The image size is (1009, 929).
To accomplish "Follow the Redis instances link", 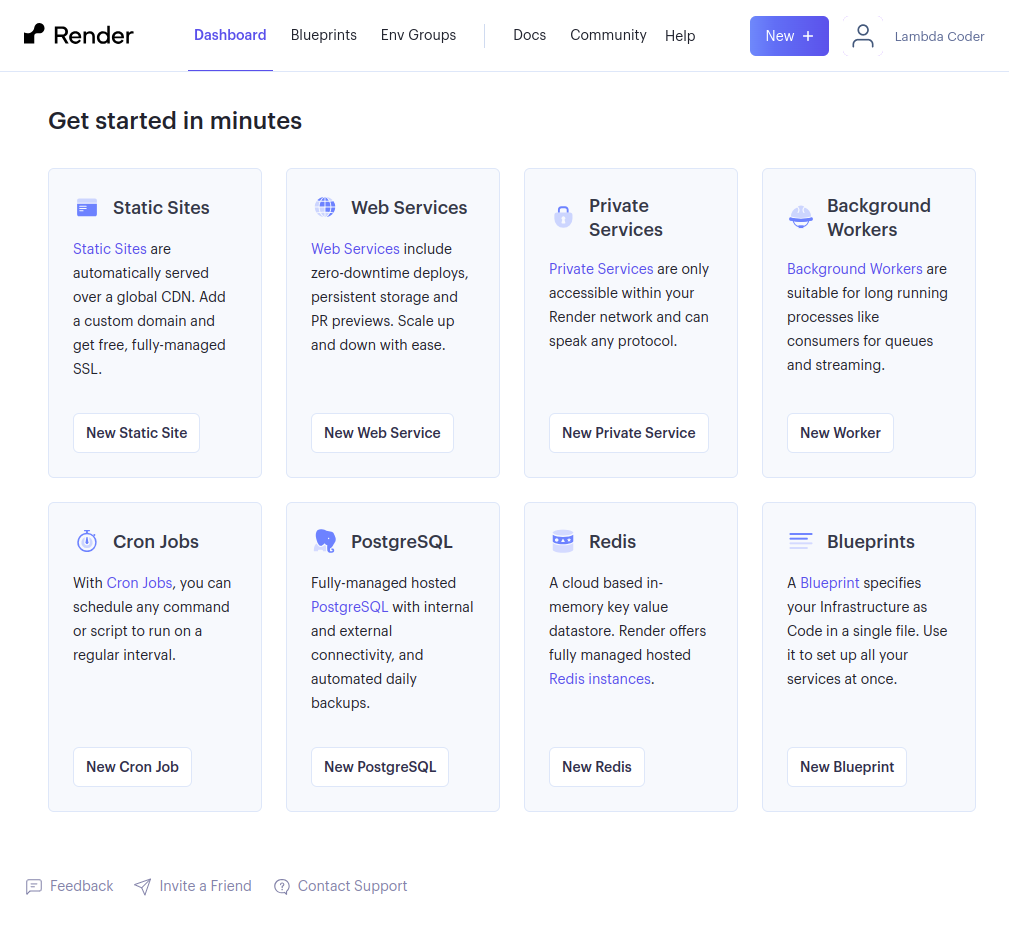I will pos(600,679).
